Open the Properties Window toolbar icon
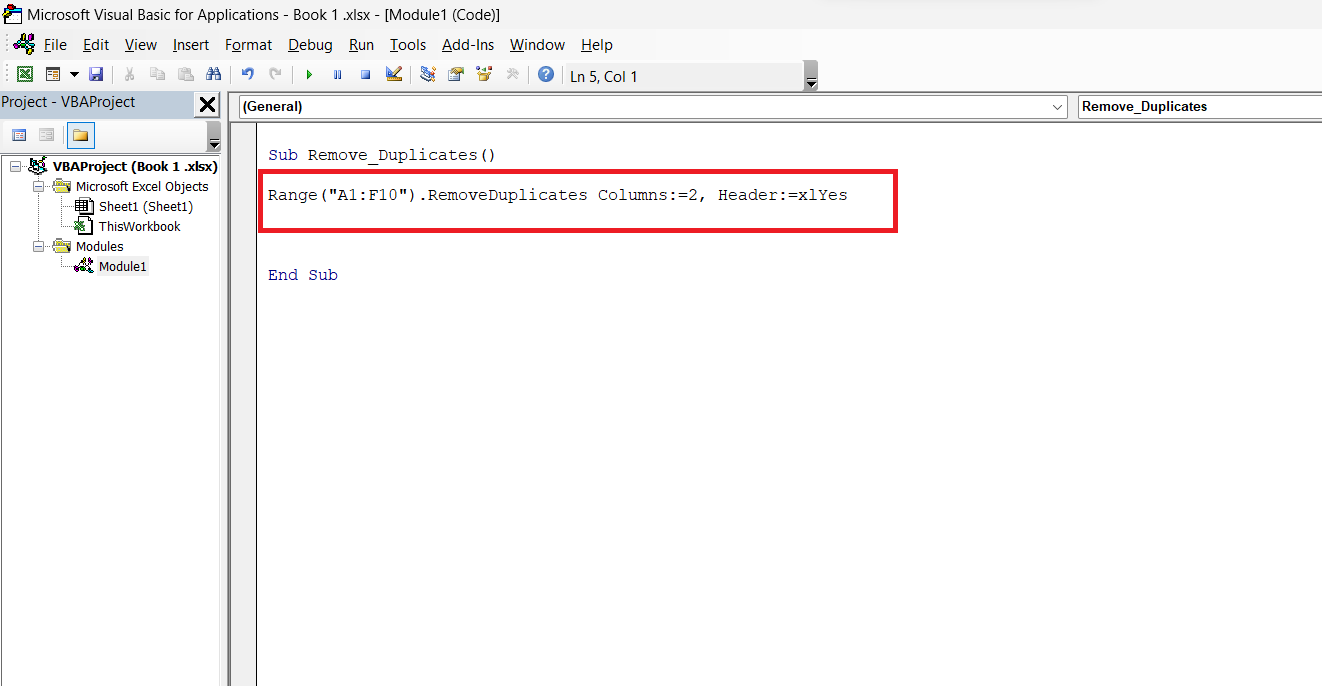 456,75
